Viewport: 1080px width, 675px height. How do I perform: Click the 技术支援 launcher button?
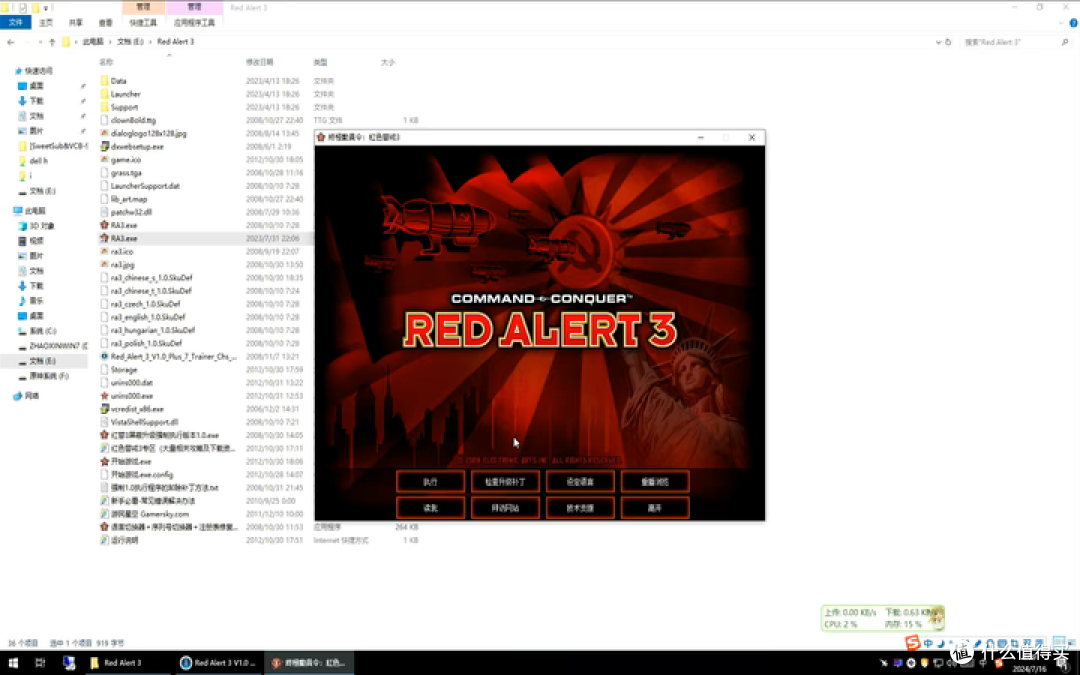coord(580,508)
